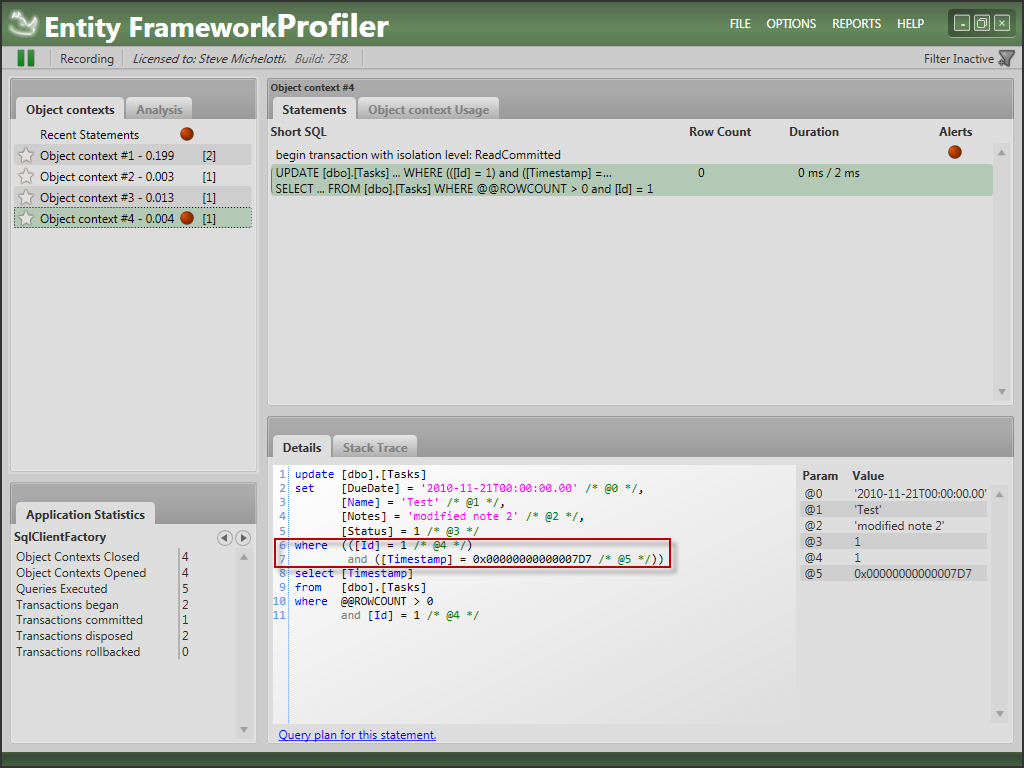1024x768 pixels.
Task: Minimize the profiler window
Action: pos(961,24)
